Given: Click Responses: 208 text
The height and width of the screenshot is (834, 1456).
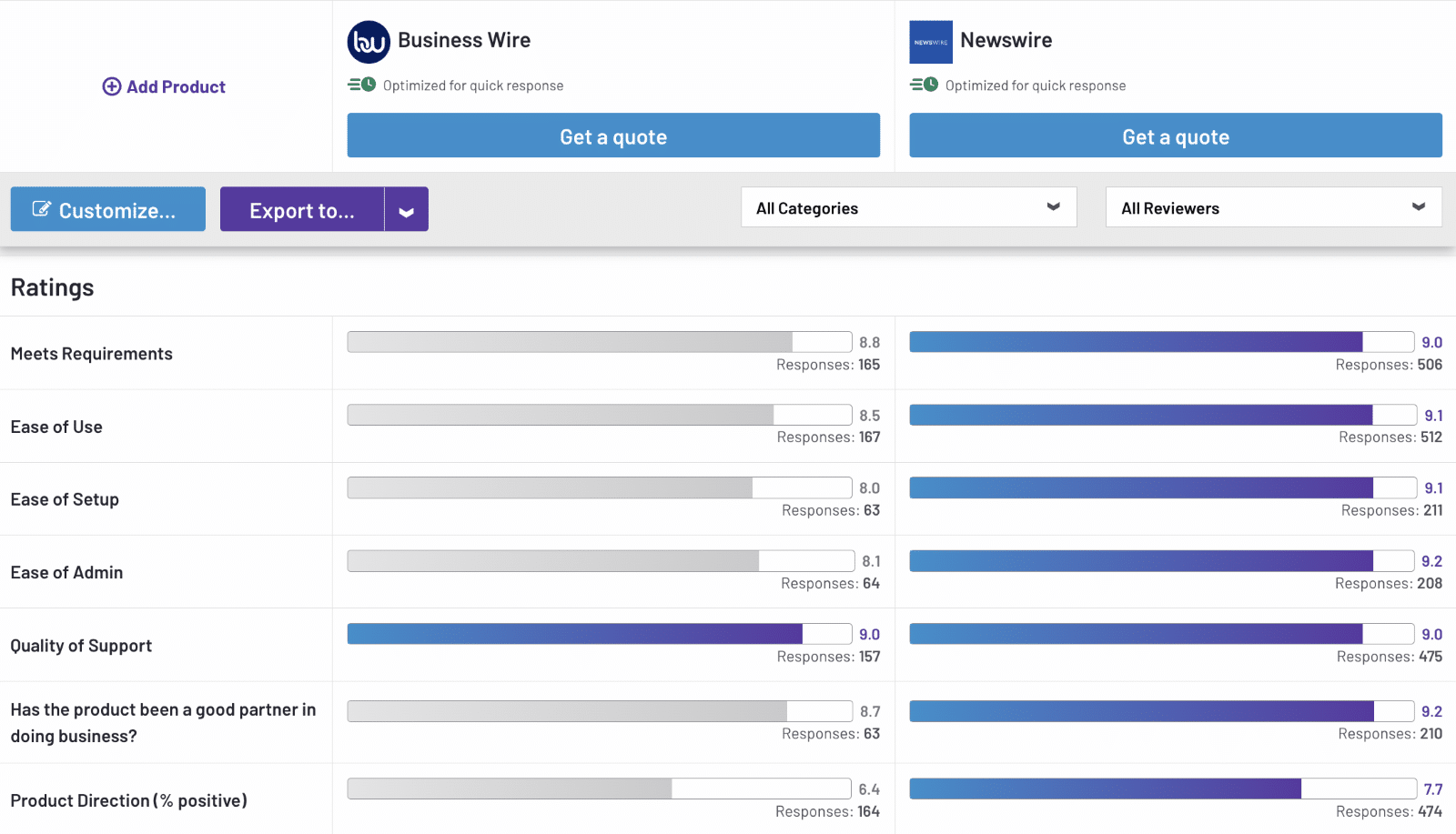Looking at the screenshot, I should click(x=1389, y=584).
